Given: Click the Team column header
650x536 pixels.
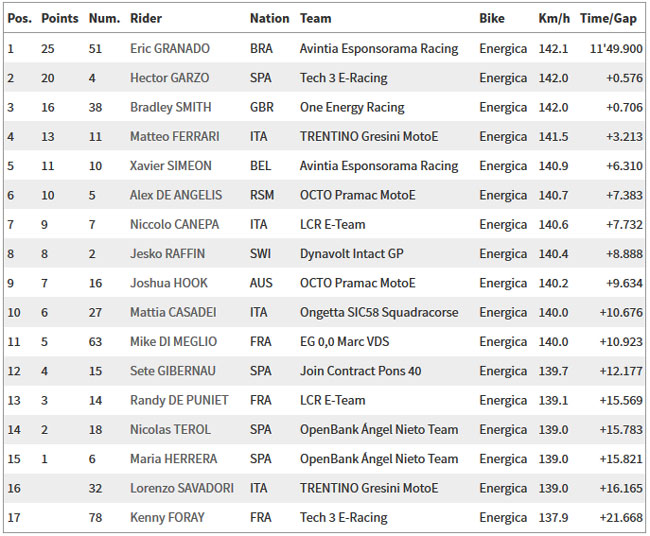Looking at the screenshot, I should point(315,18).
